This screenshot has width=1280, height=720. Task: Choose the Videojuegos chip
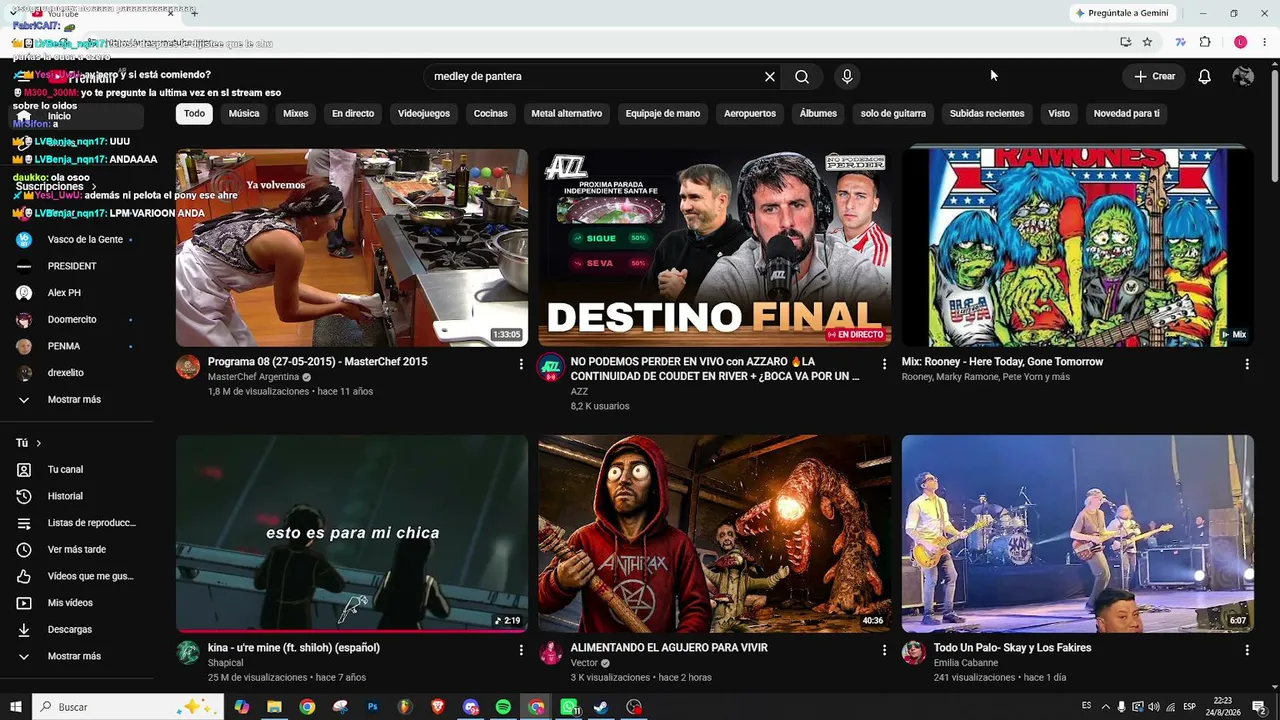point(424,113)
